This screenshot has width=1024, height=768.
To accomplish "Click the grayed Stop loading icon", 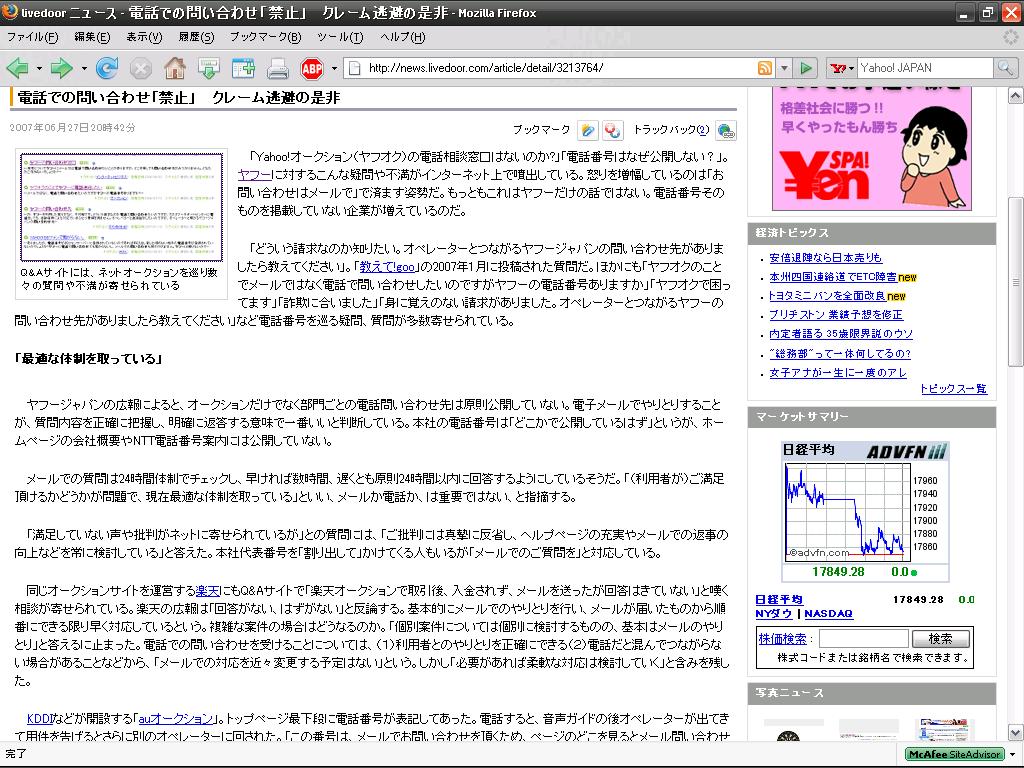I will 140,68.
